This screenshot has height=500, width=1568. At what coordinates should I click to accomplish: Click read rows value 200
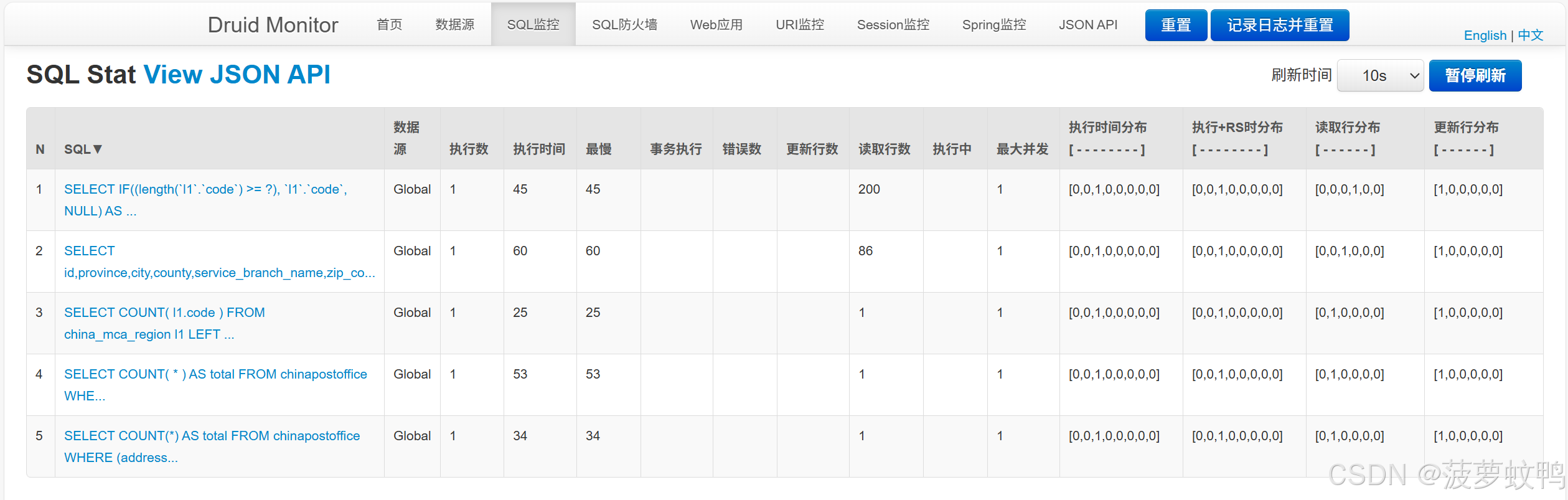tap(869, 189)
